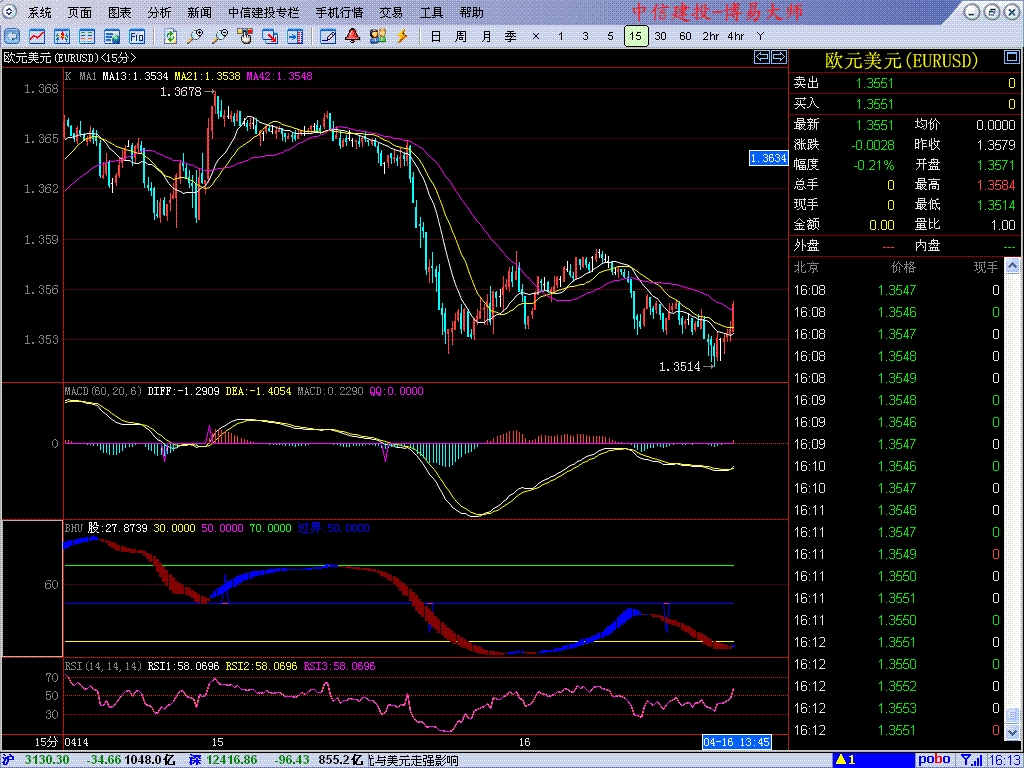Click the previous chart left arrow button
This screenshot has height=768, width=1024.
762,57
